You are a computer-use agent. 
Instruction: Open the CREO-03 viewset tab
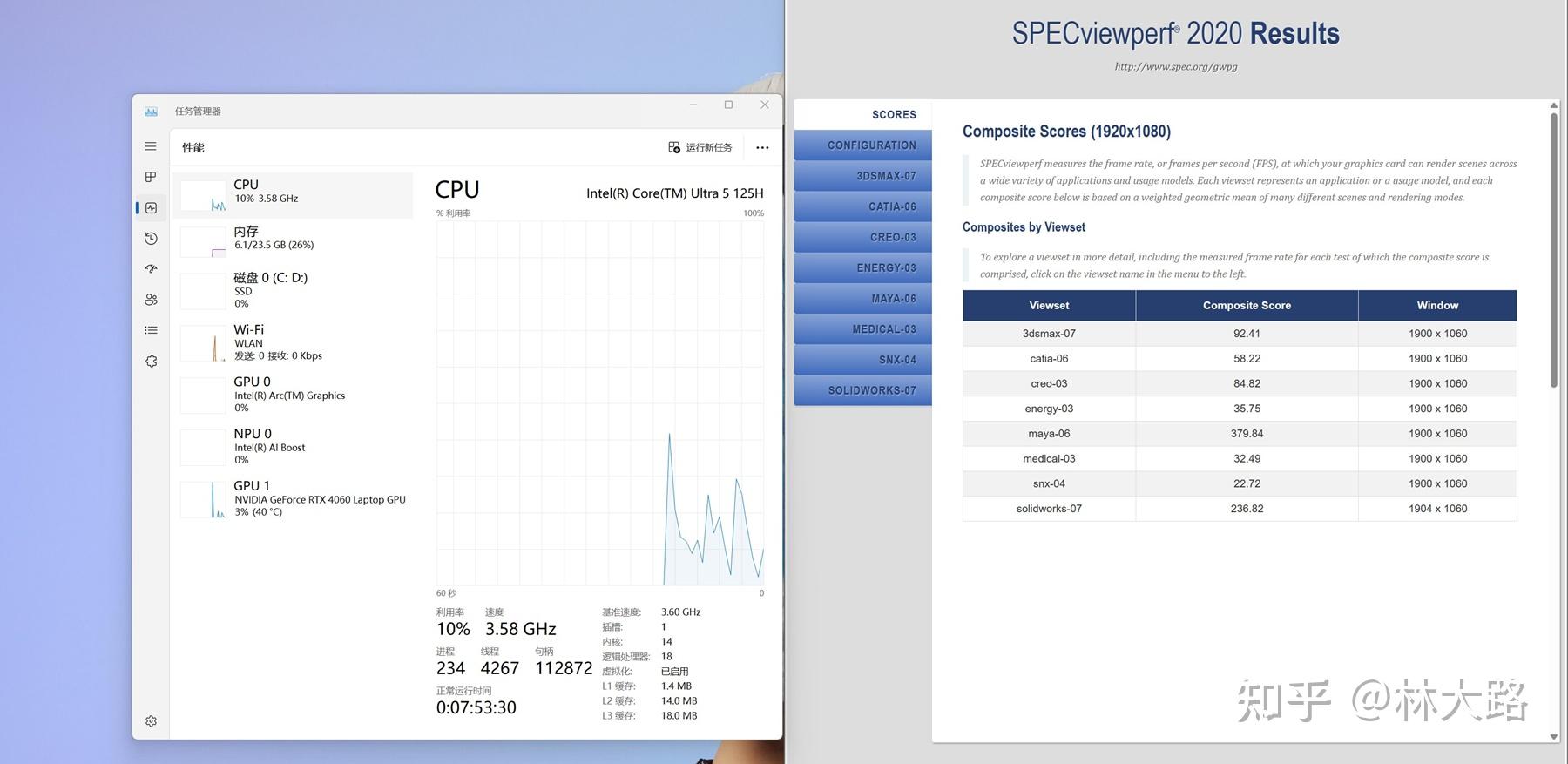[x=863, y=237]
